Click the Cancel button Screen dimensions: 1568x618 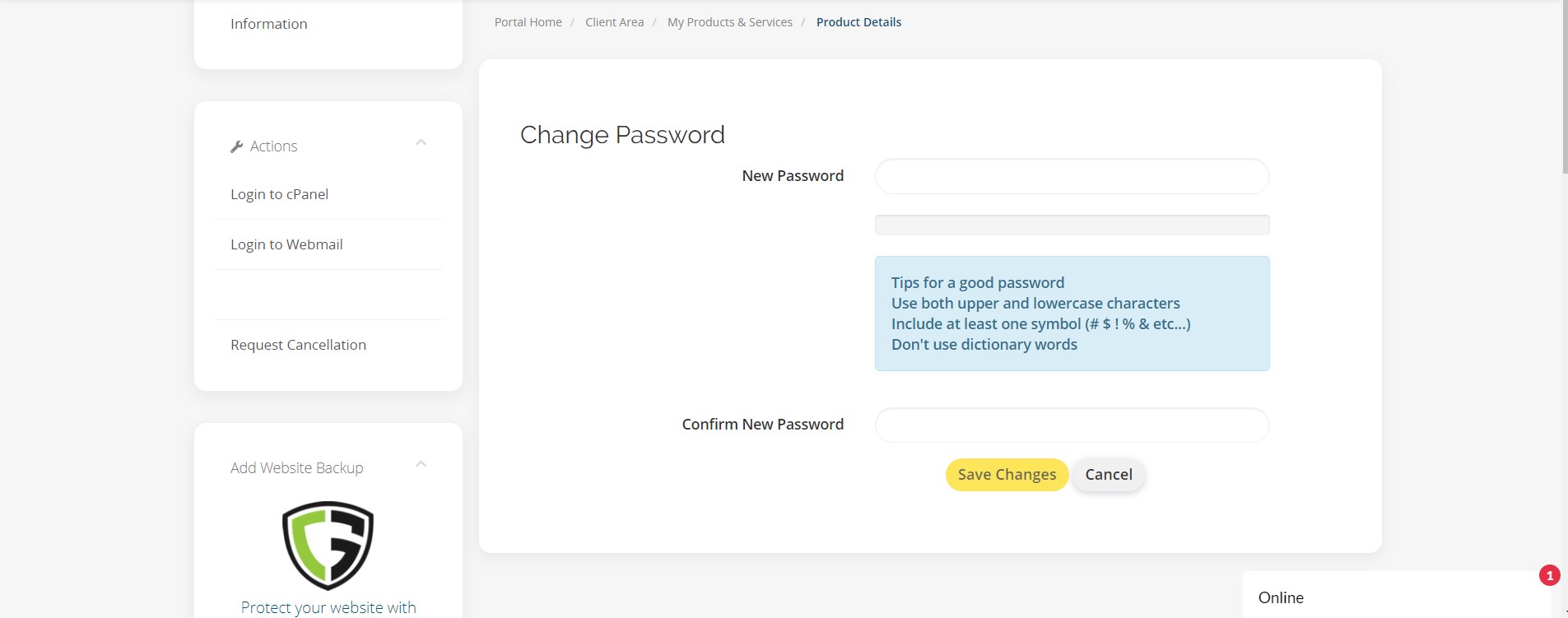(x=1109, y=475)
